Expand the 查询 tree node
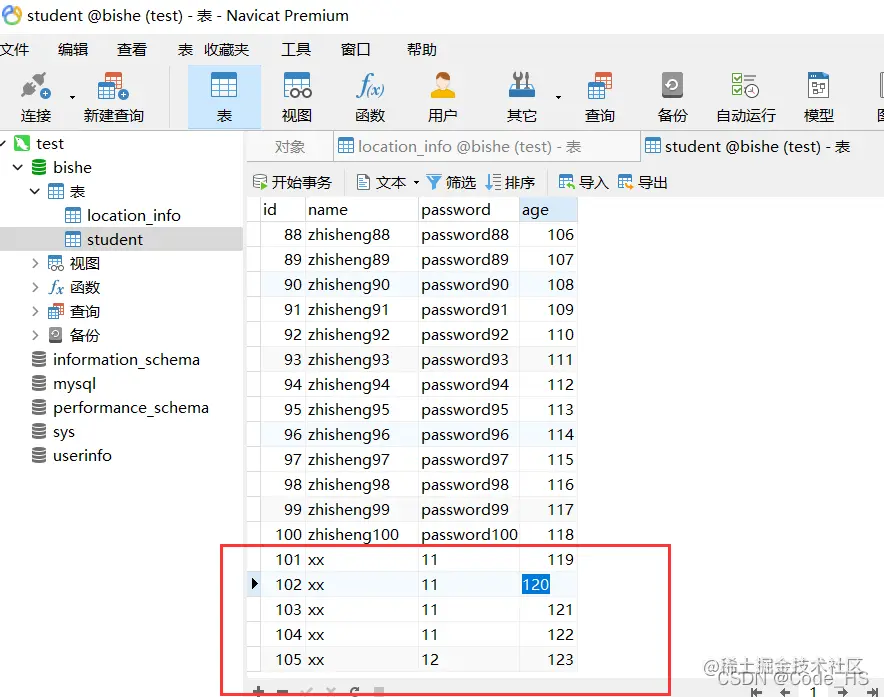The height and width of the screenshot is (697, 884). tap(35, 311)
